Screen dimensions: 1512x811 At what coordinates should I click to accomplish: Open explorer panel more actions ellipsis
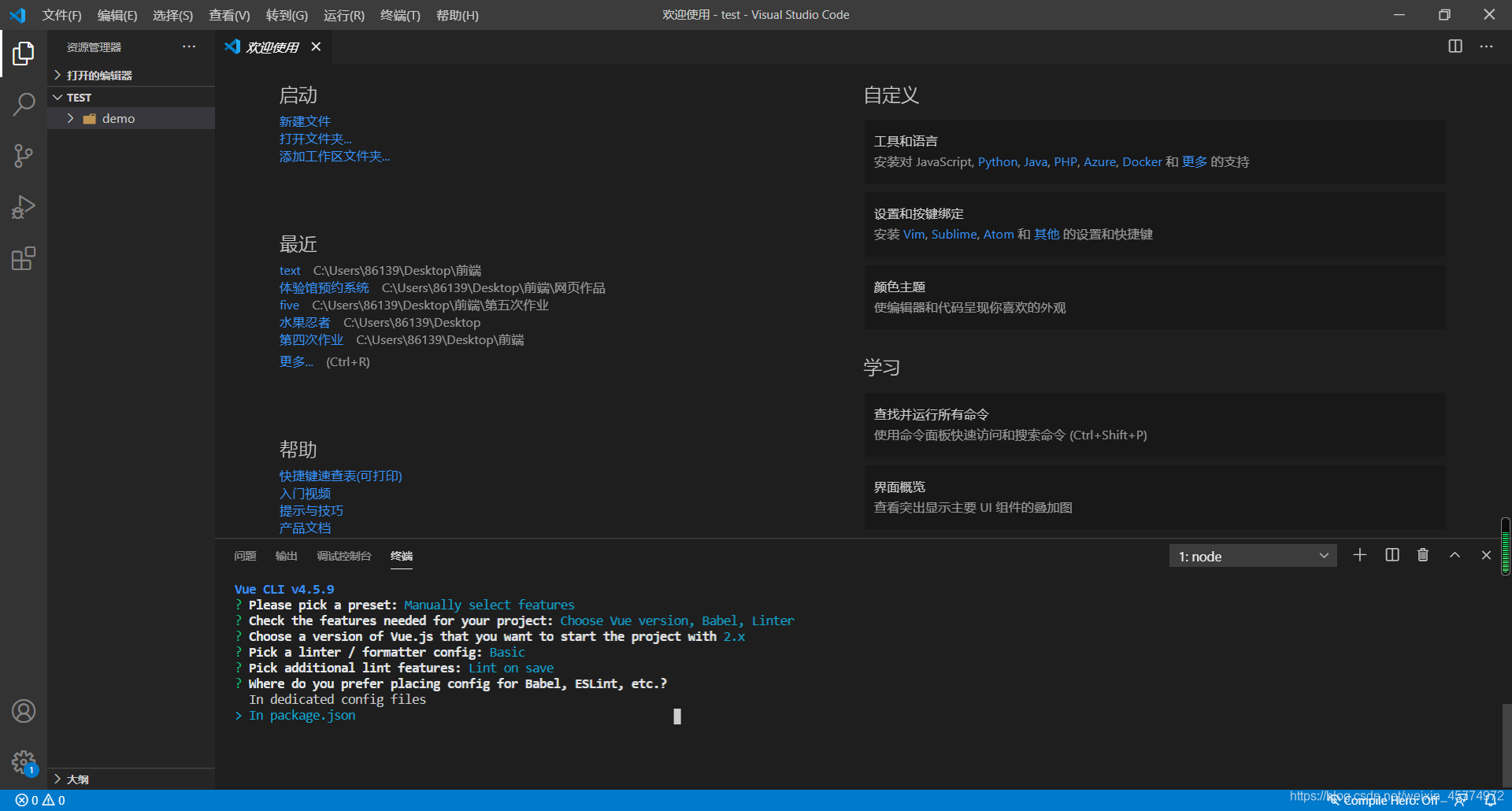(x=189, y=46)
